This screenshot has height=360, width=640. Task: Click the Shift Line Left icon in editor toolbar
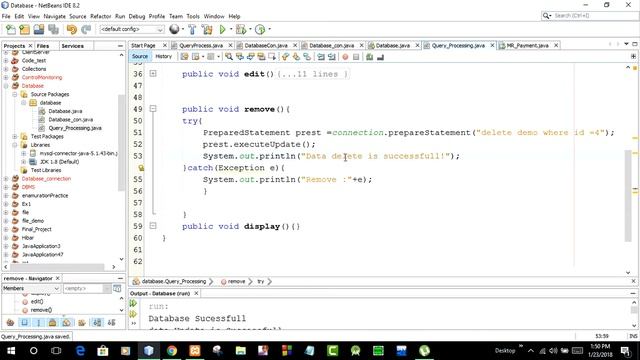(321, 57)
